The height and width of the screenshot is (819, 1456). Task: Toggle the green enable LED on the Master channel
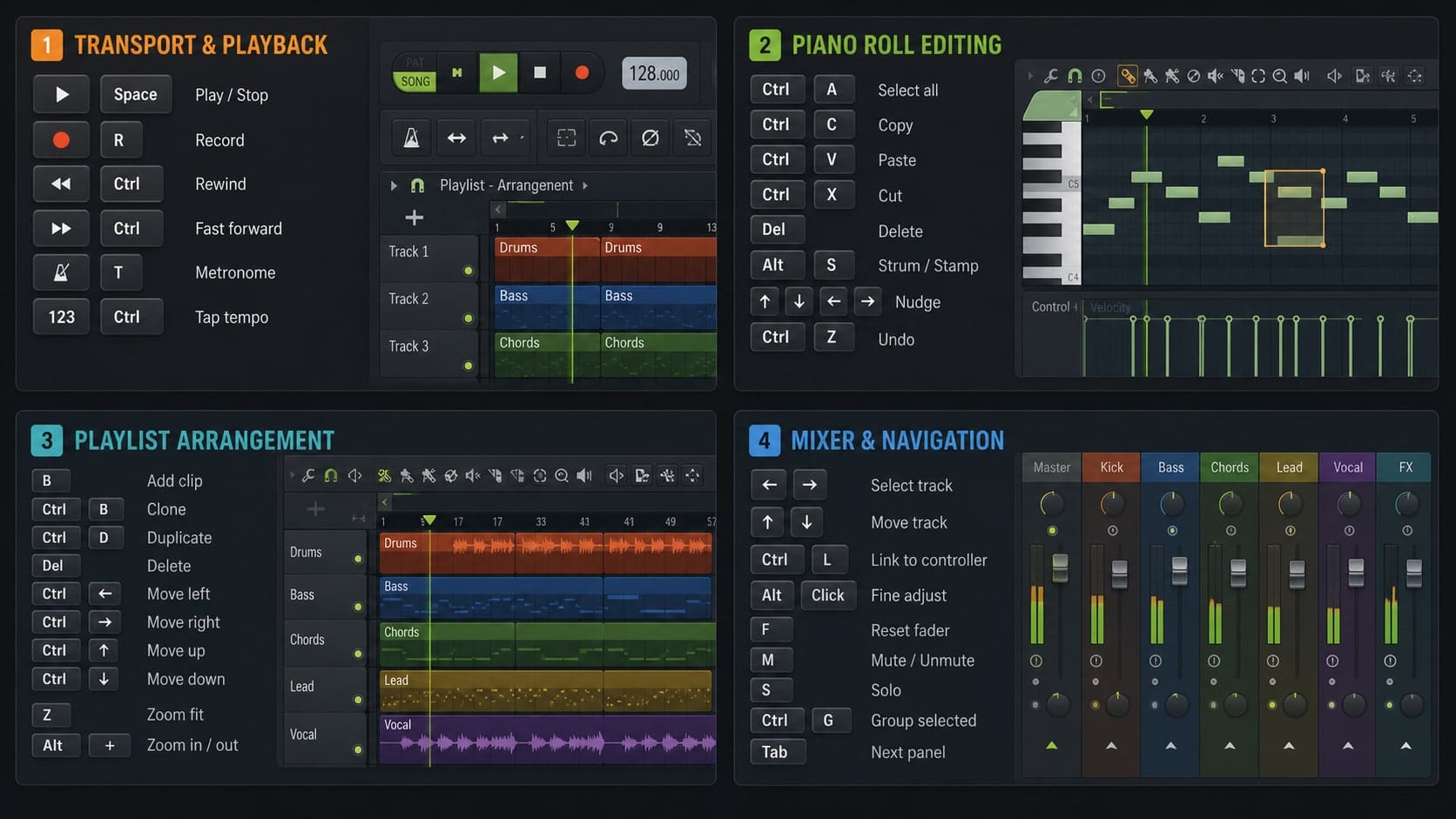coord(1052,531)
